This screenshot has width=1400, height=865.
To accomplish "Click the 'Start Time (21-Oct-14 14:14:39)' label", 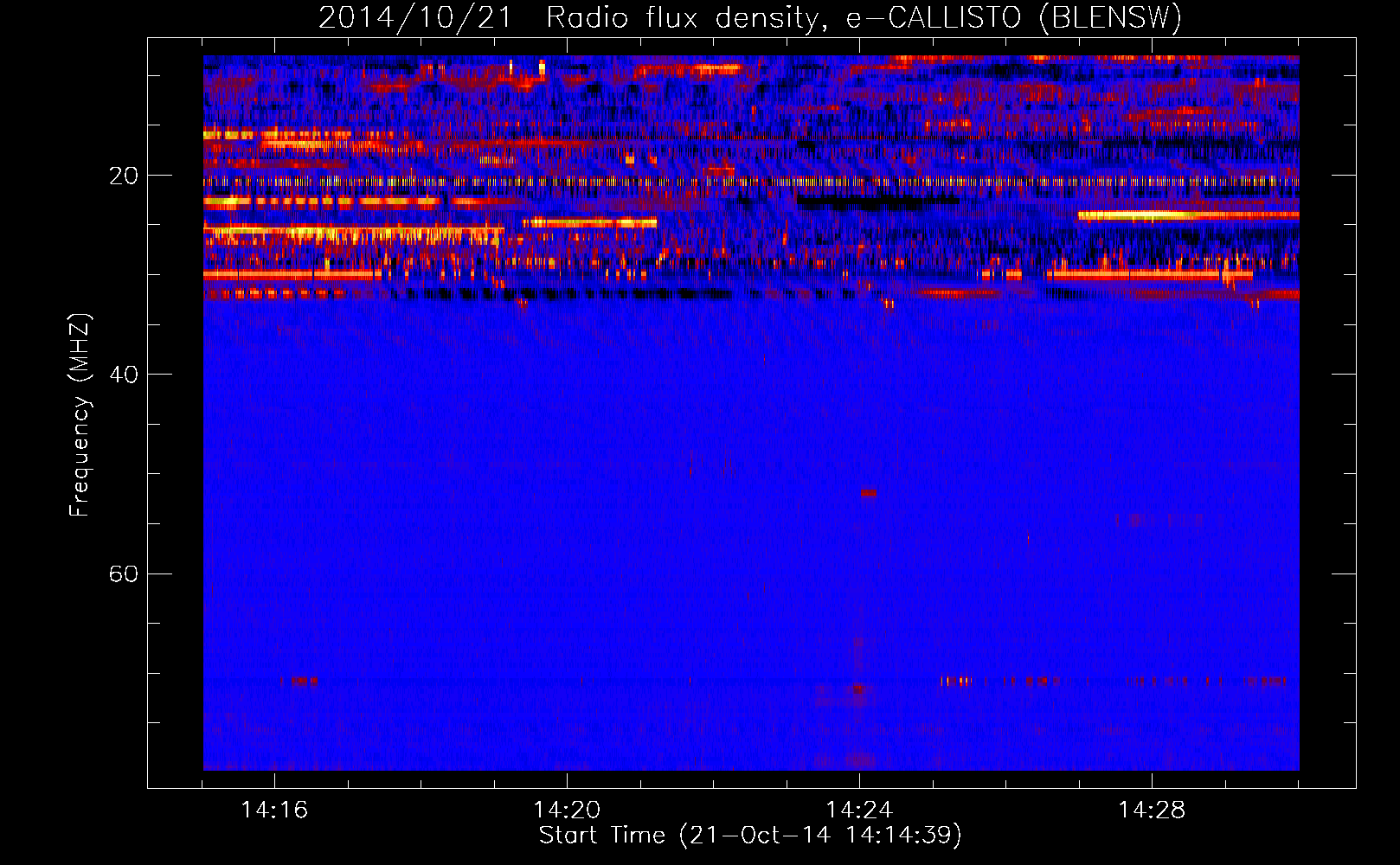I will click(x=750, y=836).
